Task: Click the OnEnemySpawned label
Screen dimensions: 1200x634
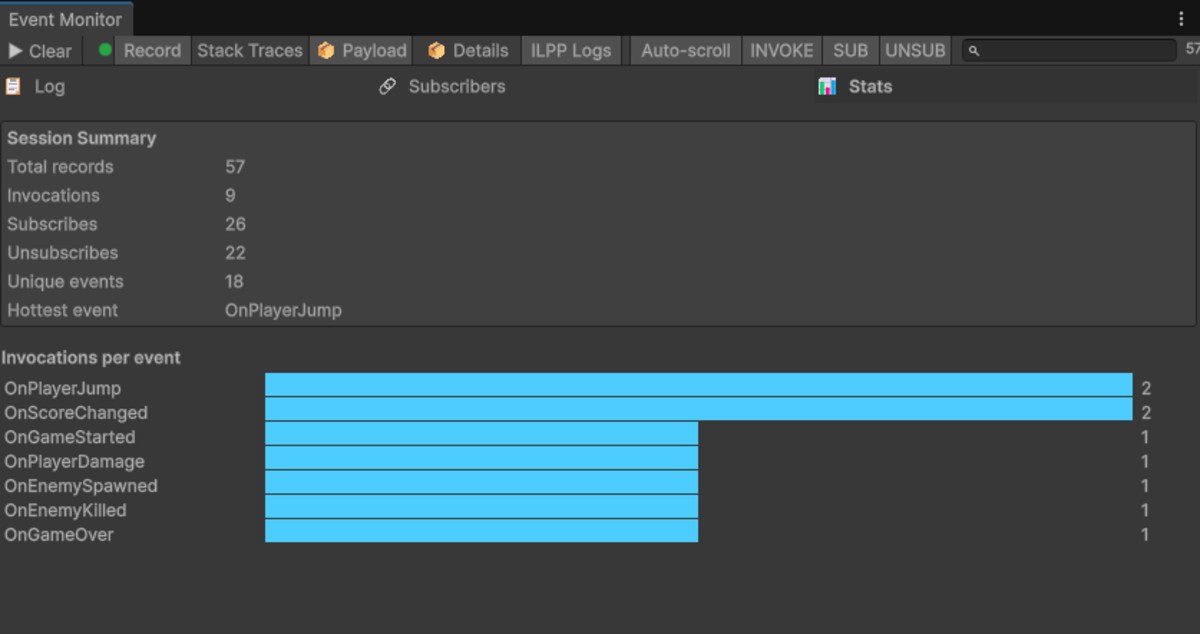Action: click(81, 486)
